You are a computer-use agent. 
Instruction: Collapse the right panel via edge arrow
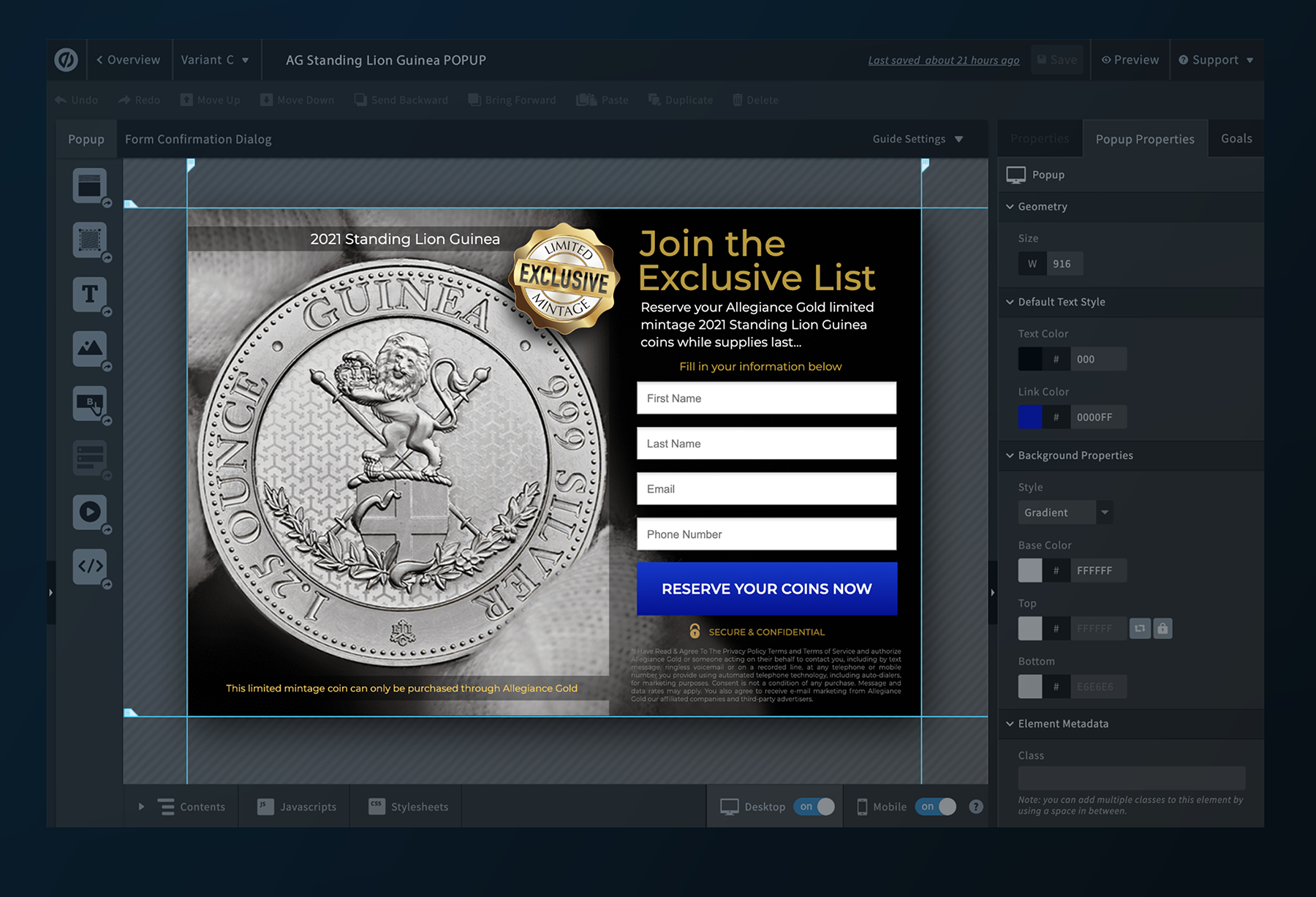point(992,592)
